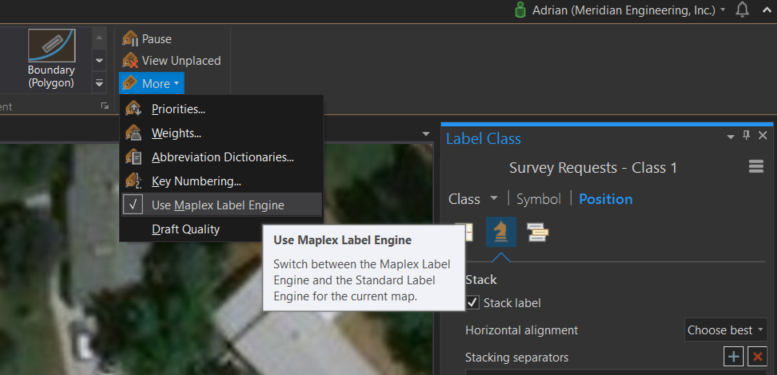
Task: Click the Stack section heading
Action: point(481,280)
